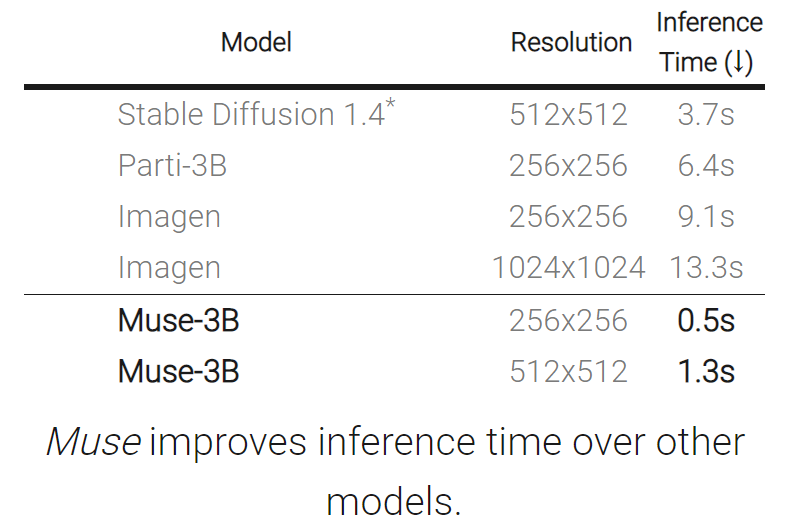The width and height of the screenshot is (789, 526).
Task: Select the Parti-3B model cell
Action: point(172,166)
